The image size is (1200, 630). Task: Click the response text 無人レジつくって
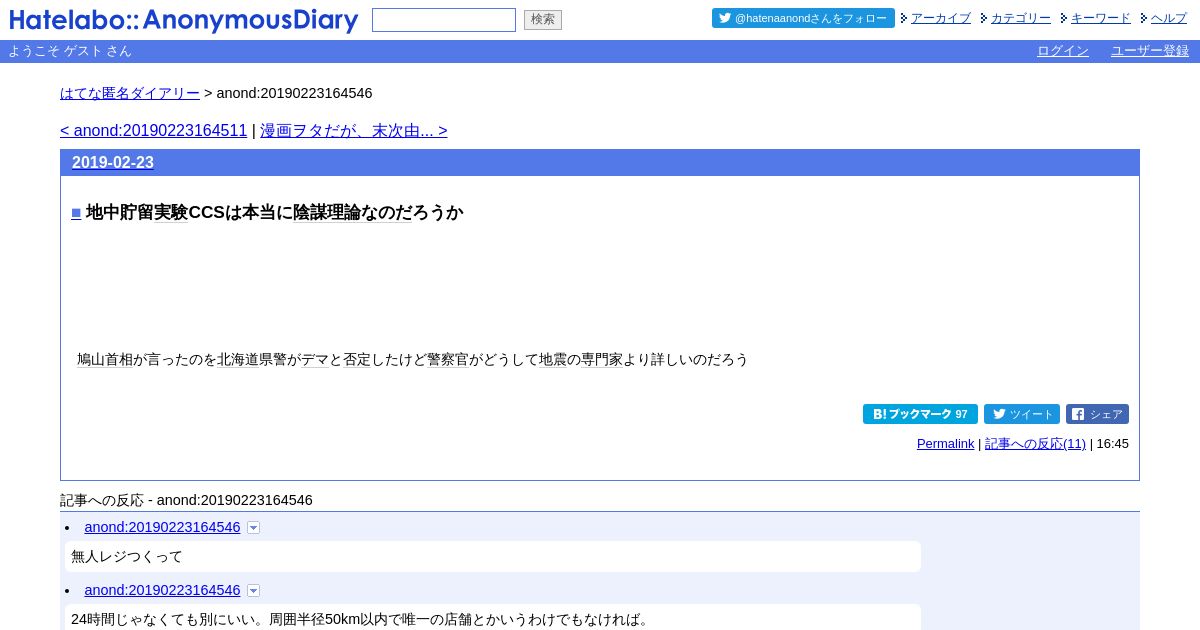pos(127,556)
